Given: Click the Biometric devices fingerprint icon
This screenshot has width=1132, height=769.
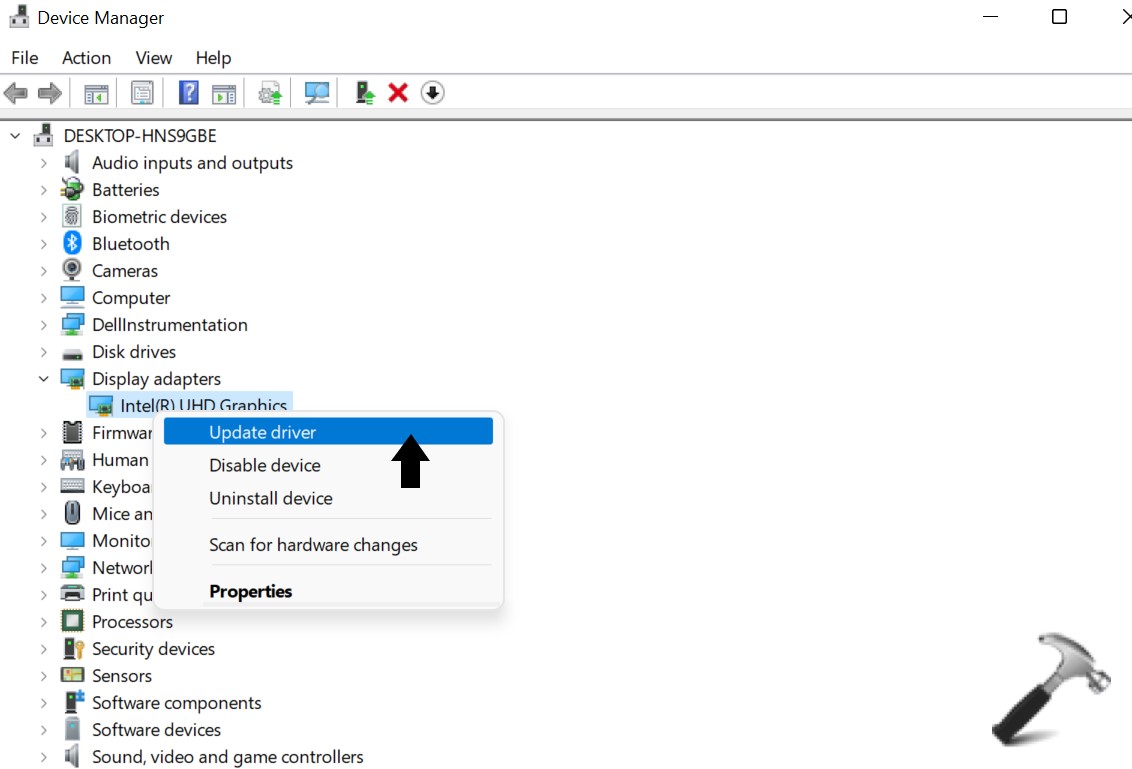Looking at the screenshot, I should tap(72, 217).
